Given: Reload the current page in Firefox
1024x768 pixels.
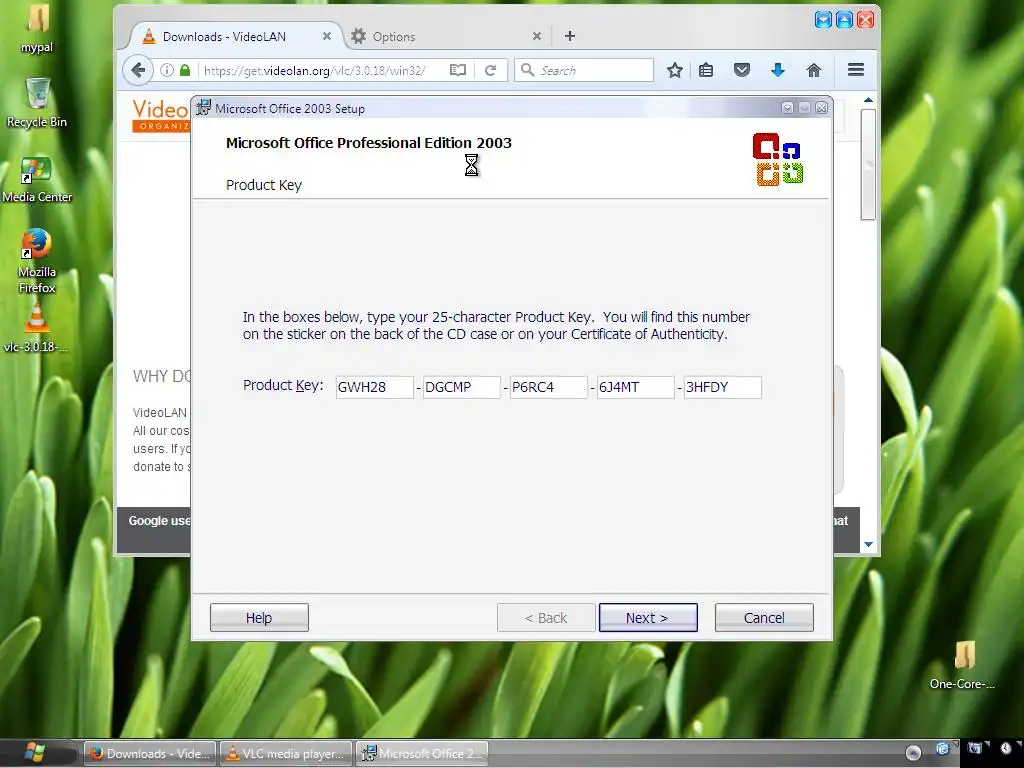Looking at the screenshot, I should 490,70.
